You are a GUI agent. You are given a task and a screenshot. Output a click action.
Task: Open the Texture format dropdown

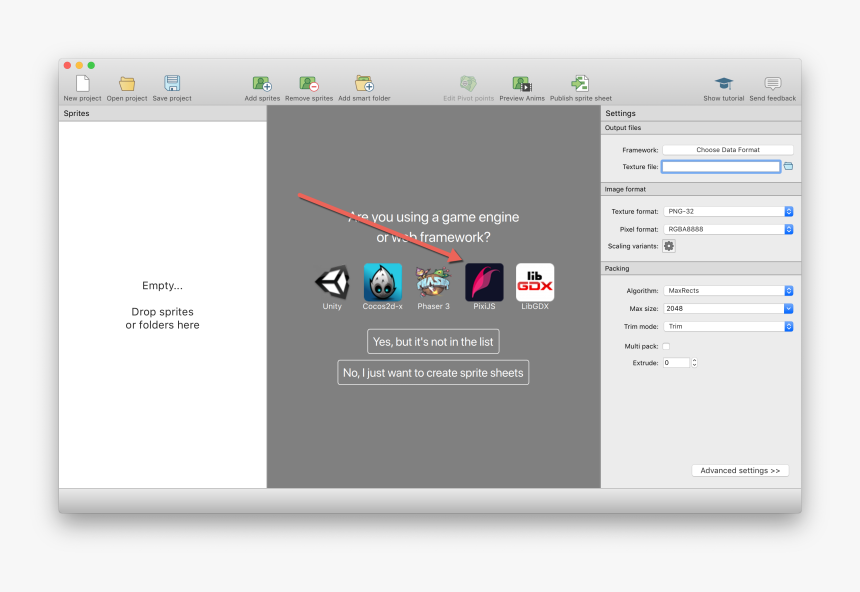pyautogui.click(x=728, y=211)
